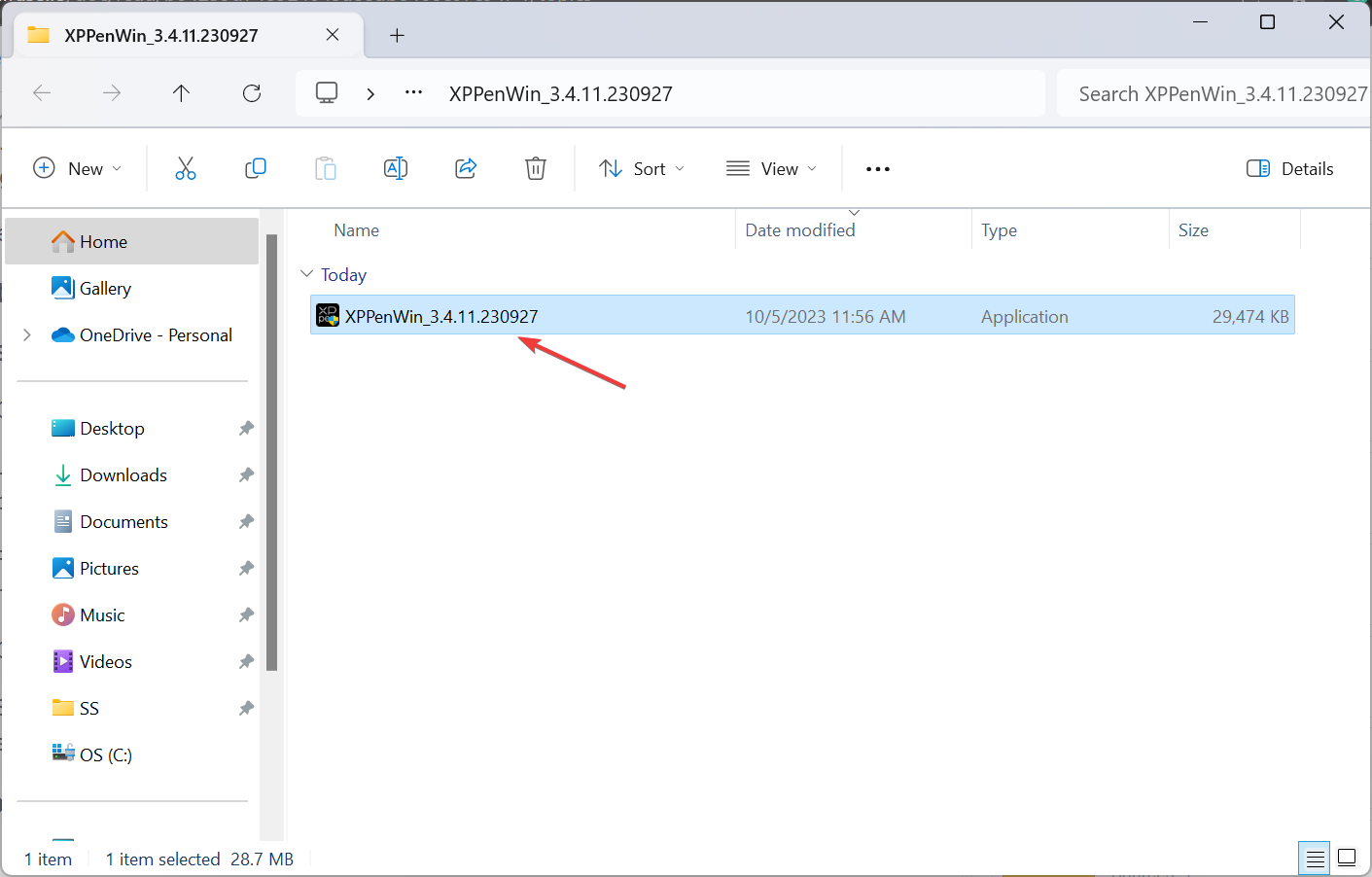1372x877 pixels.
Task: Unpin Desktop using its pin icon
Action: coord(246,428)
